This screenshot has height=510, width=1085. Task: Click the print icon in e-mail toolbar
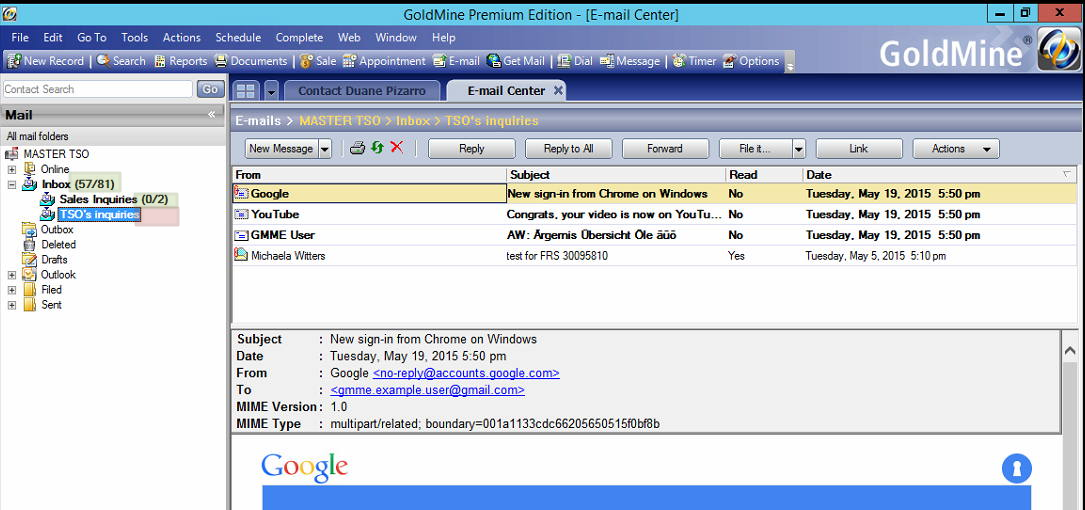pyautogui.click(x=357, y=149)
